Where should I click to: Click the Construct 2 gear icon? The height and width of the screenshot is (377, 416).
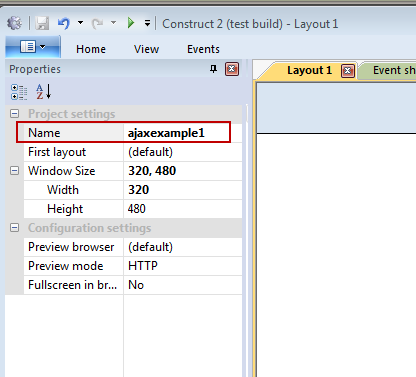point(15,23)
